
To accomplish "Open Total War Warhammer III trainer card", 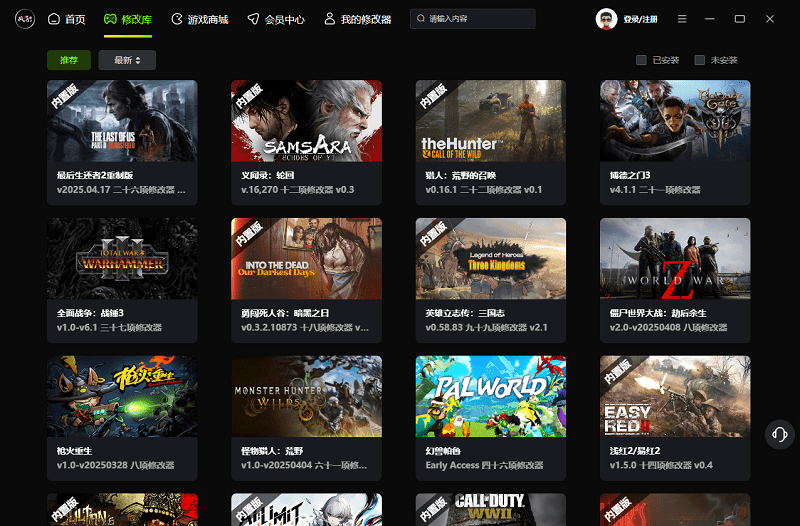I will click(122, 259).
